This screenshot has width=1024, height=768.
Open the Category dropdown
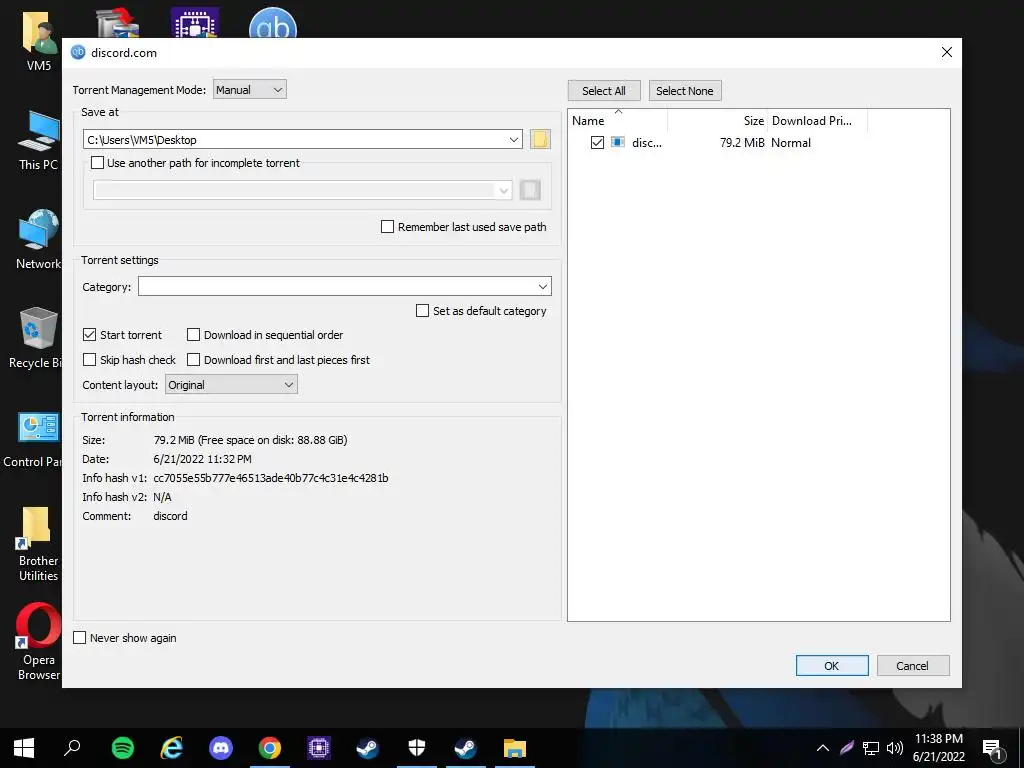coord(345,286)
